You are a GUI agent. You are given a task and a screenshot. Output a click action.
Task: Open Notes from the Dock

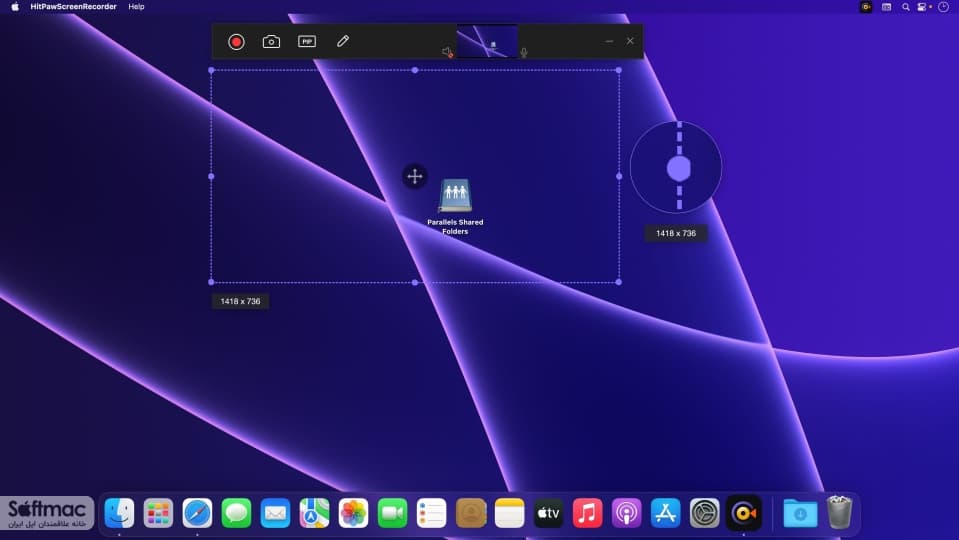click(x=509, y=512)
